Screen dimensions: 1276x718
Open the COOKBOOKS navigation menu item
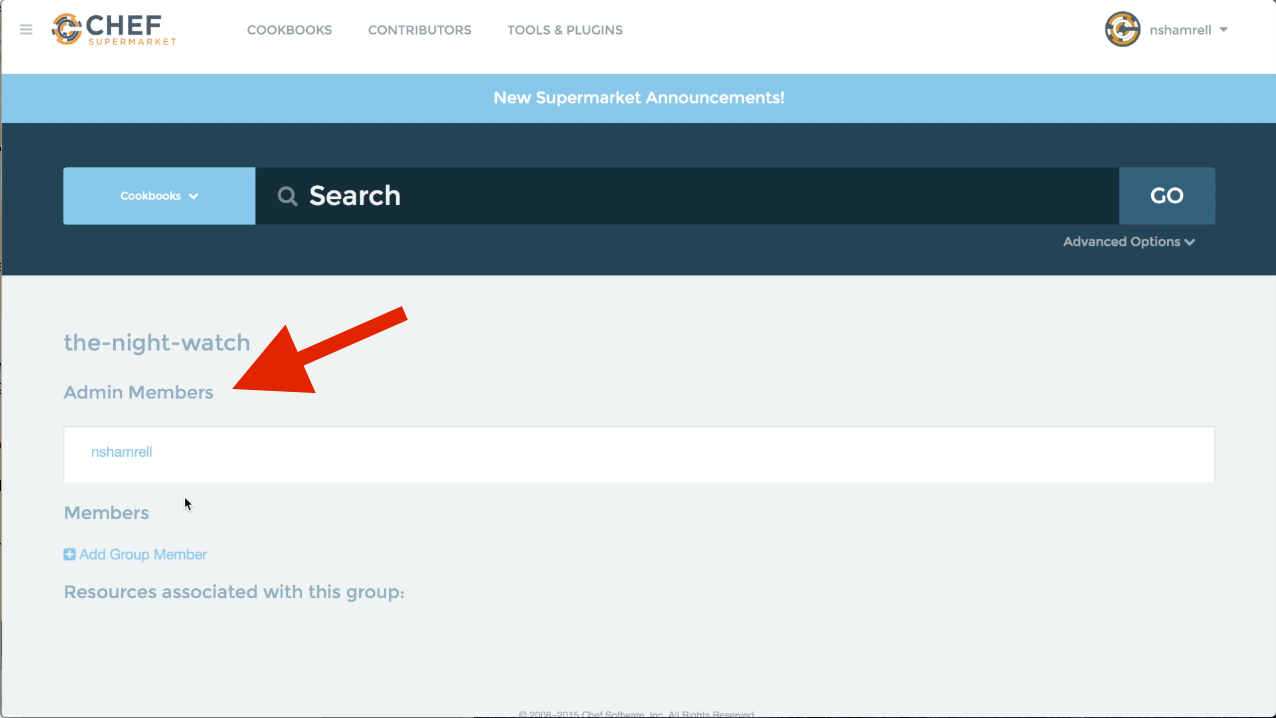coord(289,30)
